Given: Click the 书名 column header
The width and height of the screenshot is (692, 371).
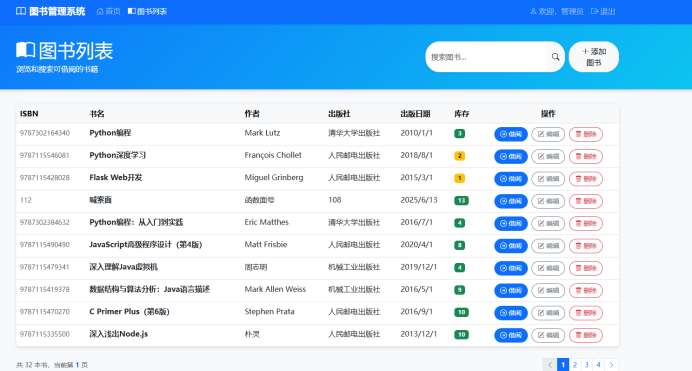Looking at the screenshot, I should tap(97, 114).
